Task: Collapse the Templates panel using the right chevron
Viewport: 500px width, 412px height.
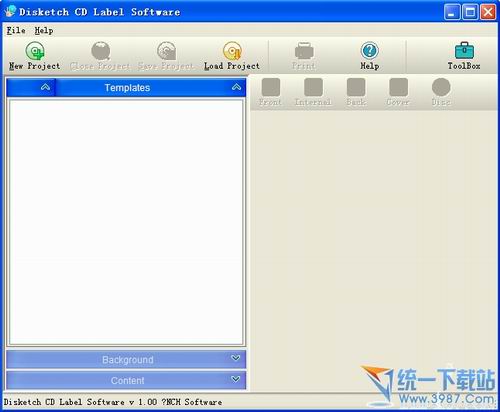Action: (236, 87)
